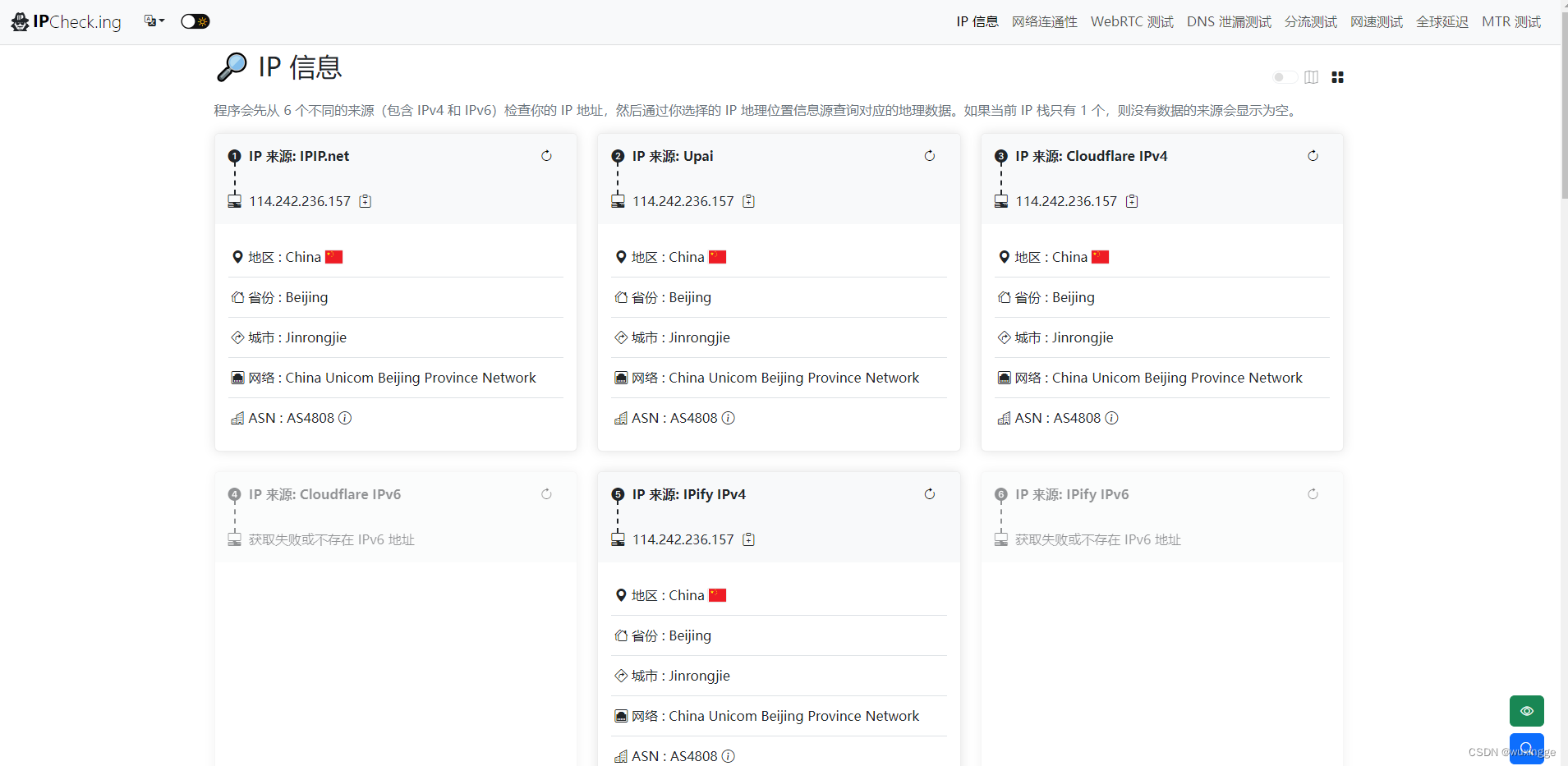
Task: Open the 全球延迟 menu item
Action: click(1442, 22)
